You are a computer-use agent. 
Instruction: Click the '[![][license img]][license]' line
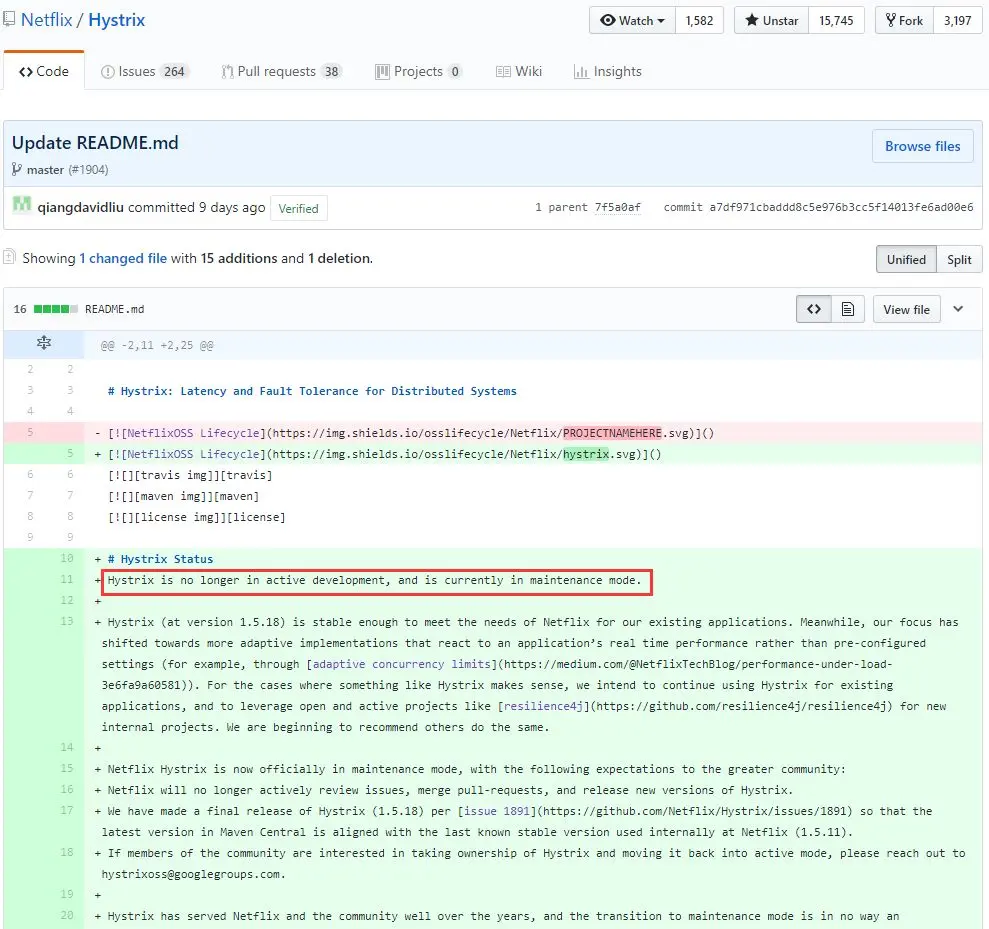coord(196,517)
